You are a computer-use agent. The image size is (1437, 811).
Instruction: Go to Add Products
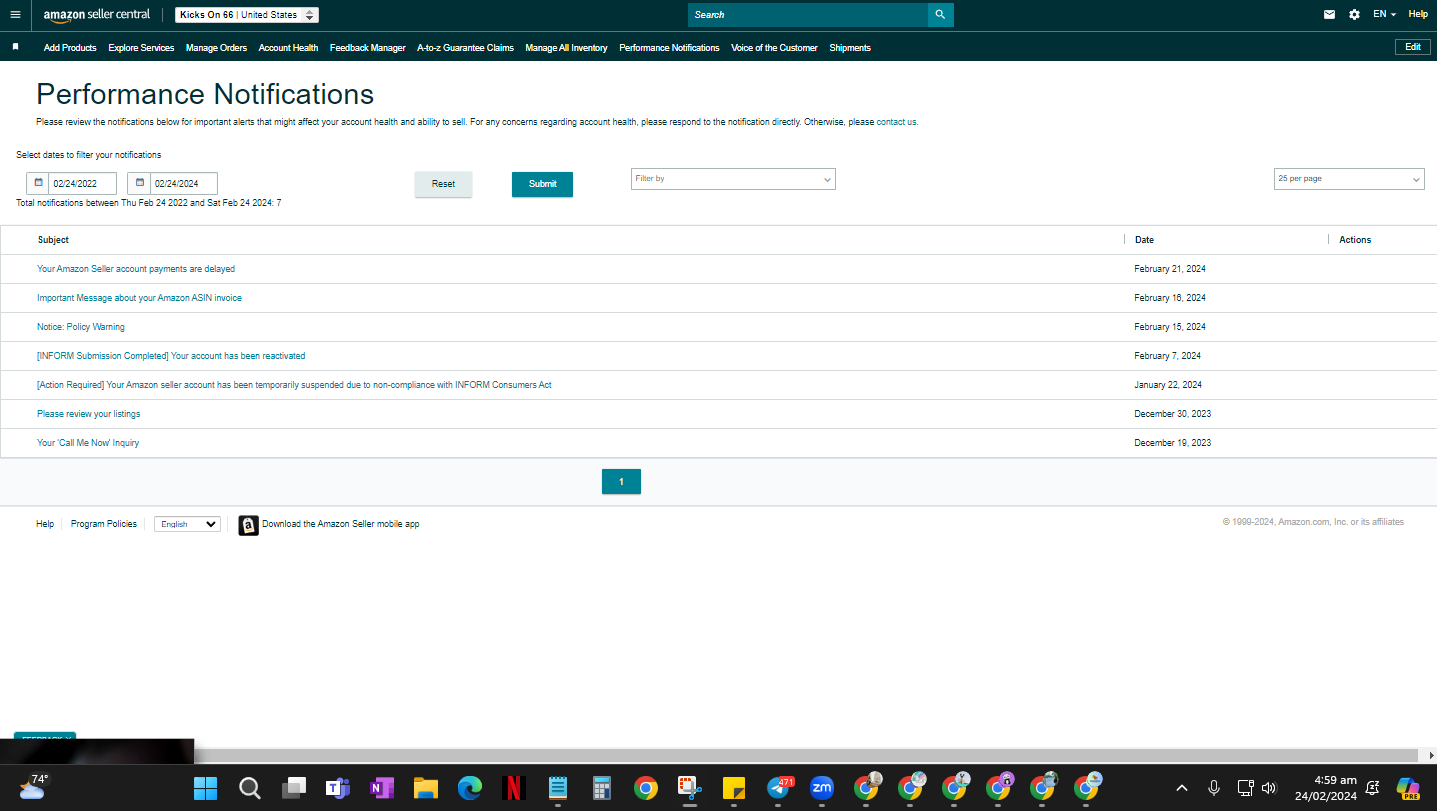click(x=70, y=48)
